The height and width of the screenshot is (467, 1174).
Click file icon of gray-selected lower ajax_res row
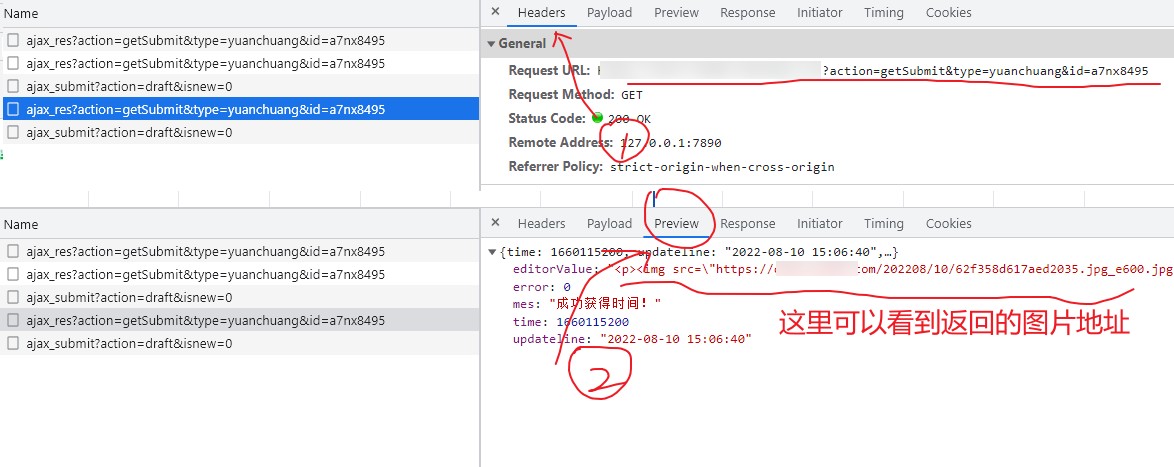(13, 320)
